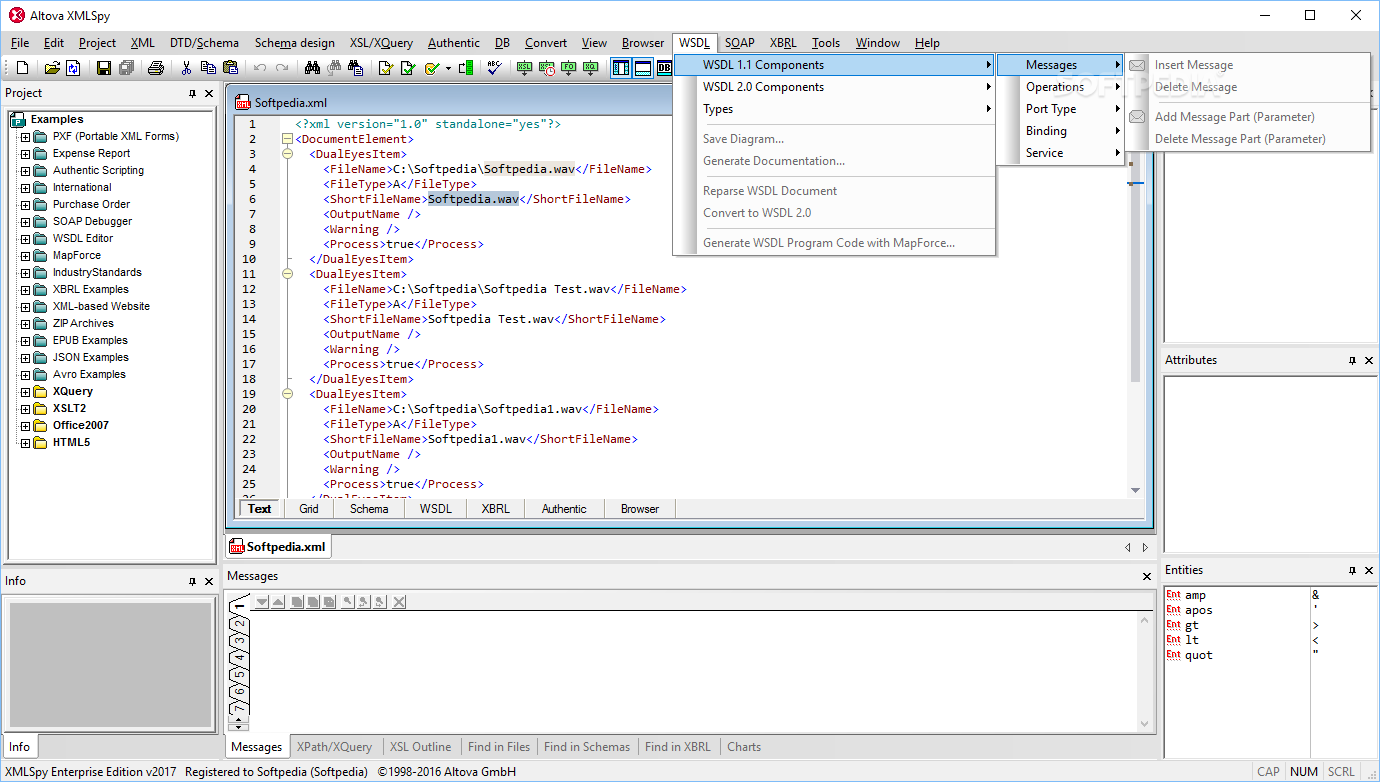The image size is (1380, 782).
Task: Expand the JSON Examples folder
Action: tap(25, 357)
